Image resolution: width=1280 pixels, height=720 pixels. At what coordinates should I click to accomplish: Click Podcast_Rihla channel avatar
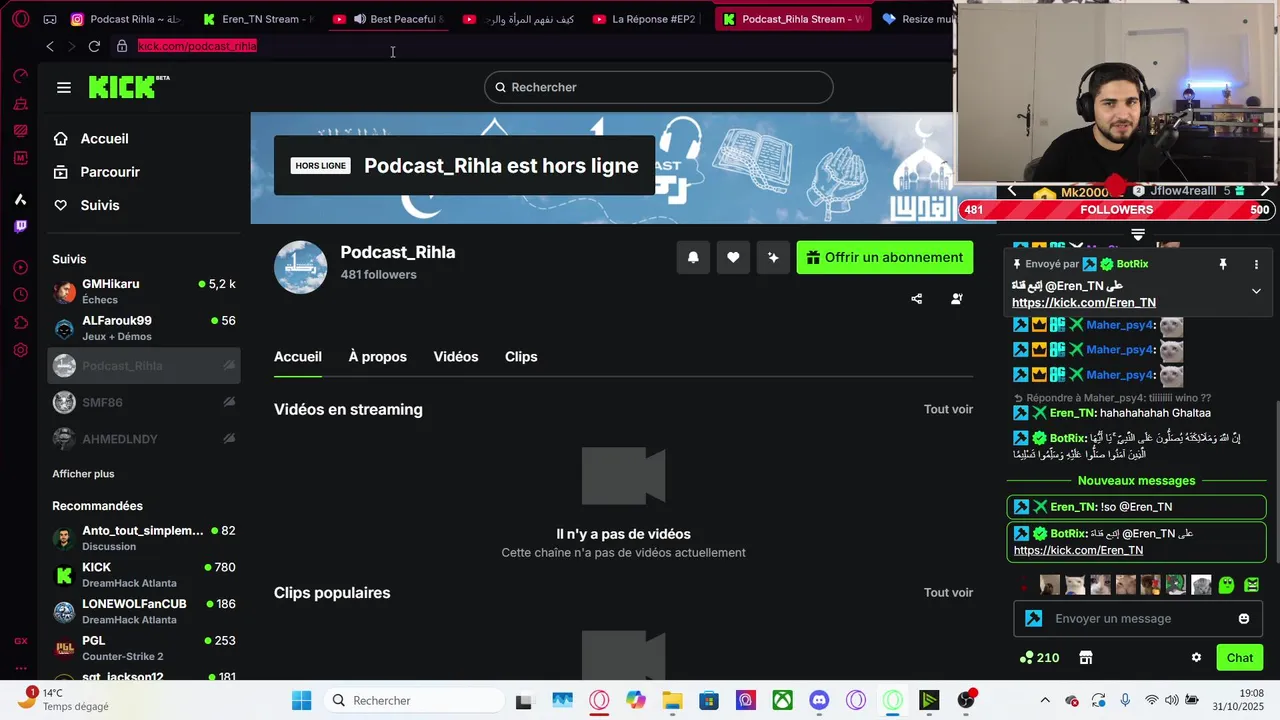click(300, 267)
